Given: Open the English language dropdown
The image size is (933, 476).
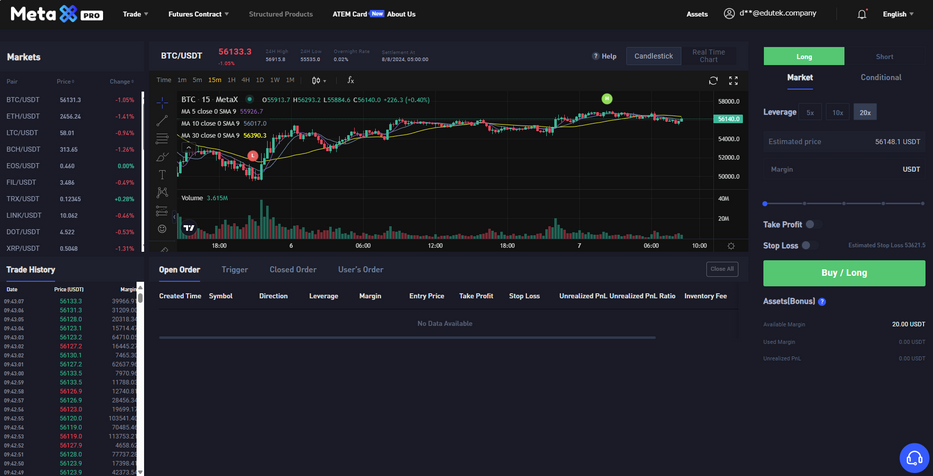Looking at the screenshot, I should [x=898, y=14].
